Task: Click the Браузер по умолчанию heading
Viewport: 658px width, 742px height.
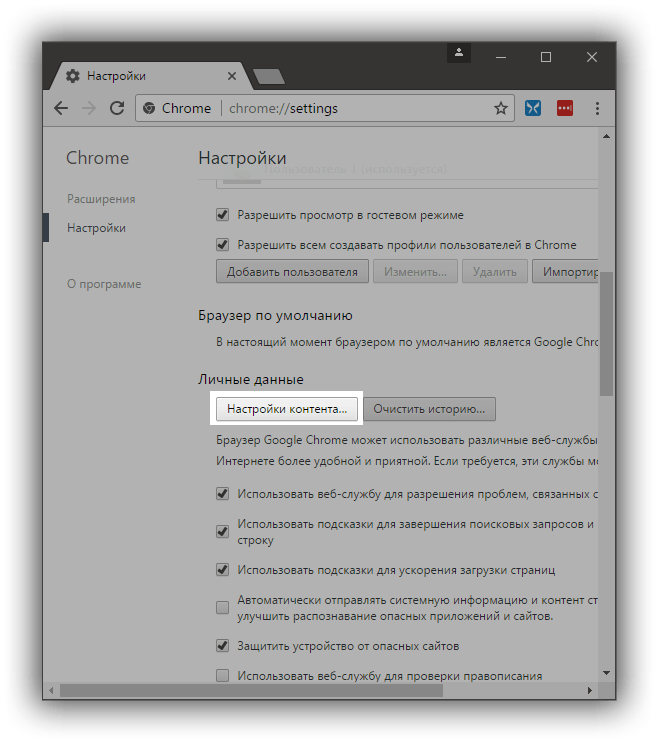Action: (275, 316)
